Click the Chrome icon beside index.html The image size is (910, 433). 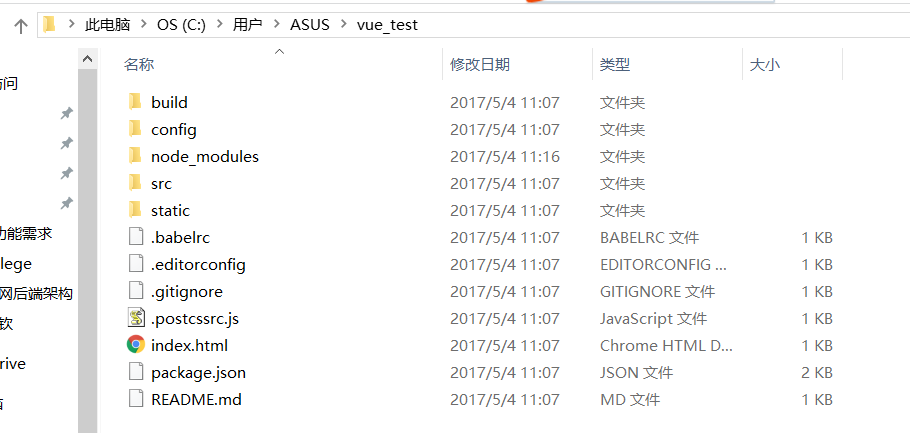(x=136, y=345)
